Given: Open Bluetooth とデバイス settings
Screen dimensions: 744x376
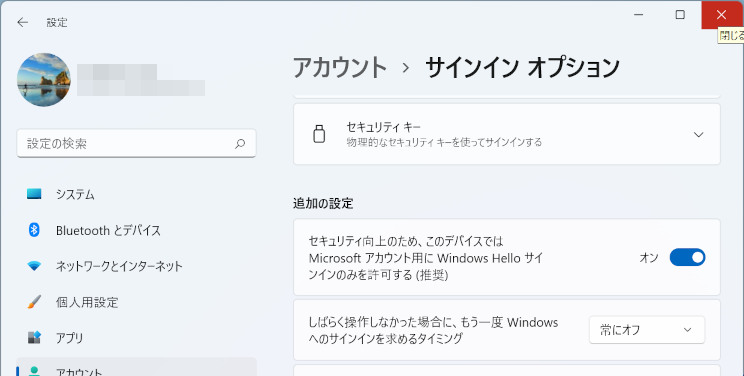Looking at the screenshot, I should pyautogui.click(x=136, y=230).
